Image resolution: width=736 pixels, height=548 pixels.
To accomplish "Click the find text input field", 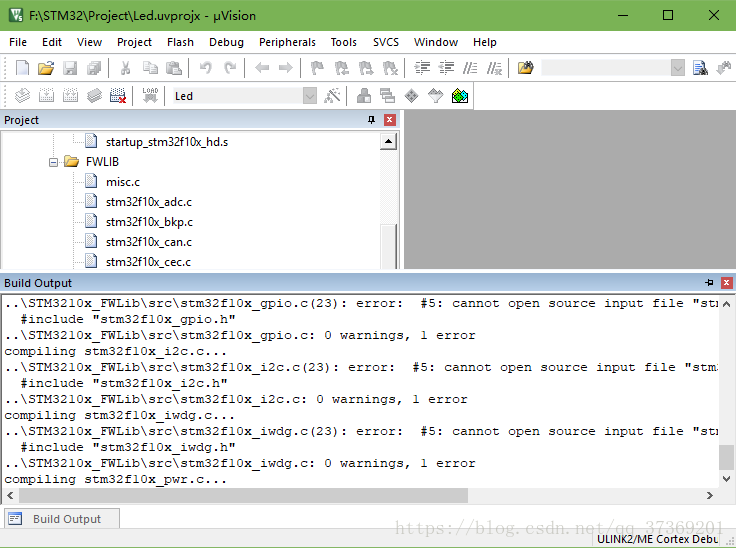I will click(x=606, y=68).
